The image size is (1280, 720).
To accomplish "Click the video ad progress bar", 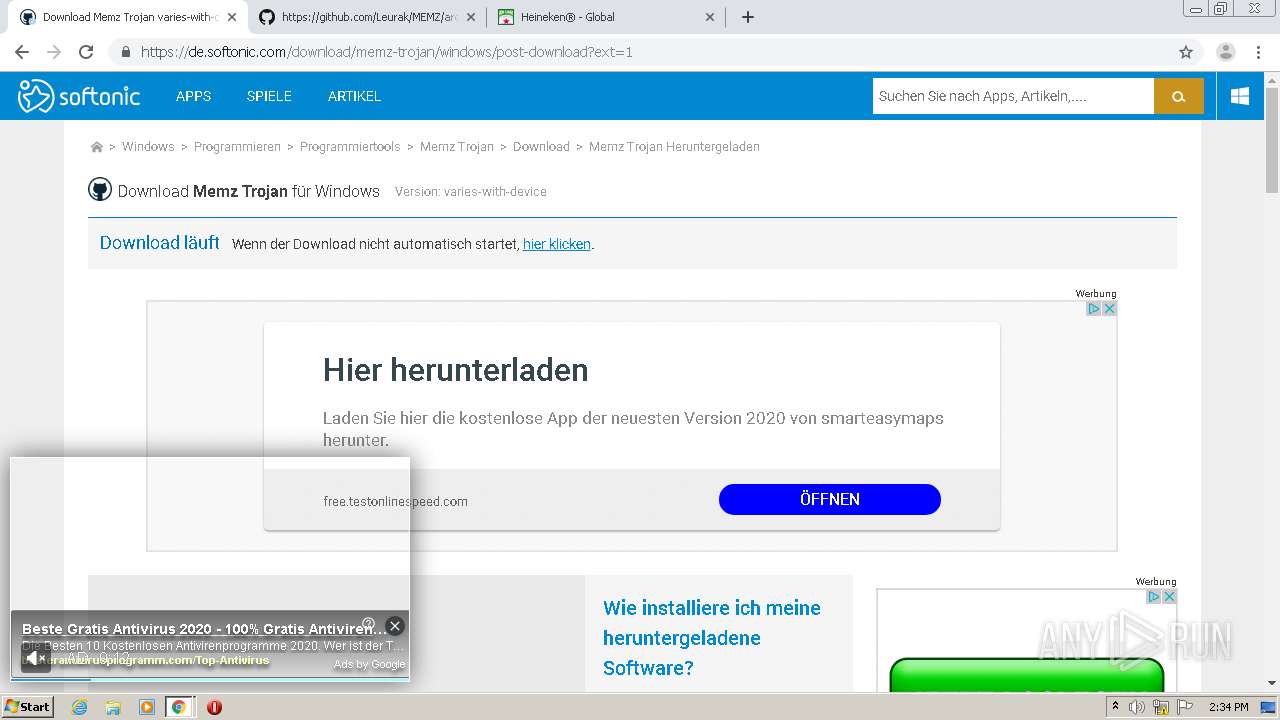I will click(210, 679).
